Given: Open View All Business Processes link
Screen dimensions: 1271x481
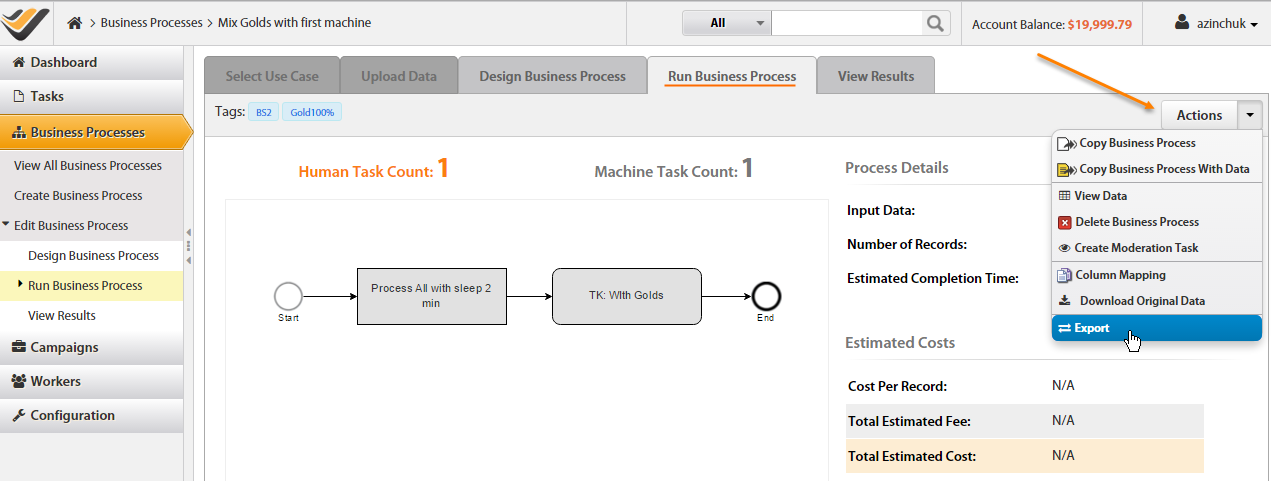Looking at the screenshot, I should tap(88, 165).
